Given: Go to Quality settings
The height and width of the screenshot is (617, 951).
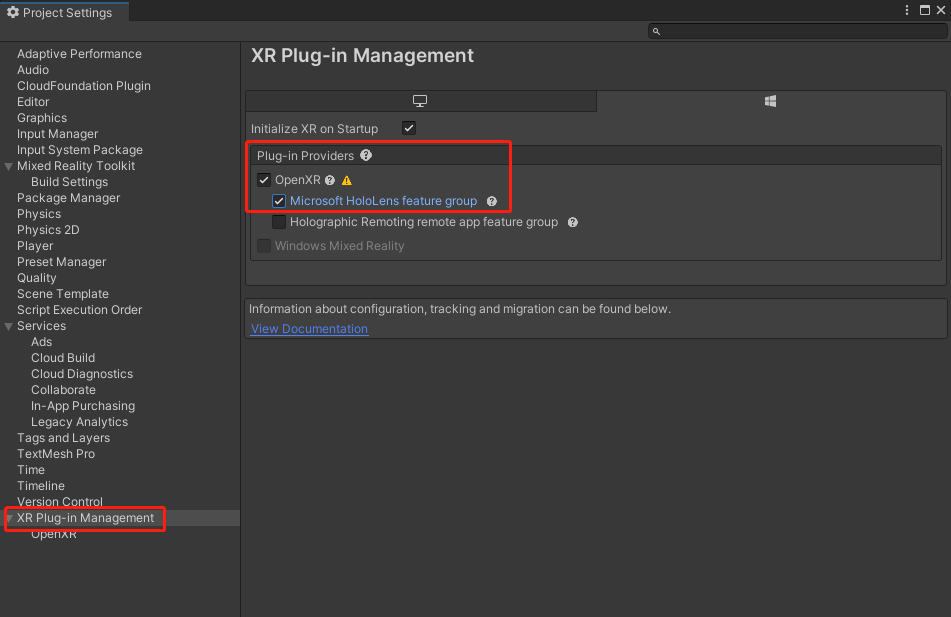Looking at the screenshot, I should click(36, 278).
